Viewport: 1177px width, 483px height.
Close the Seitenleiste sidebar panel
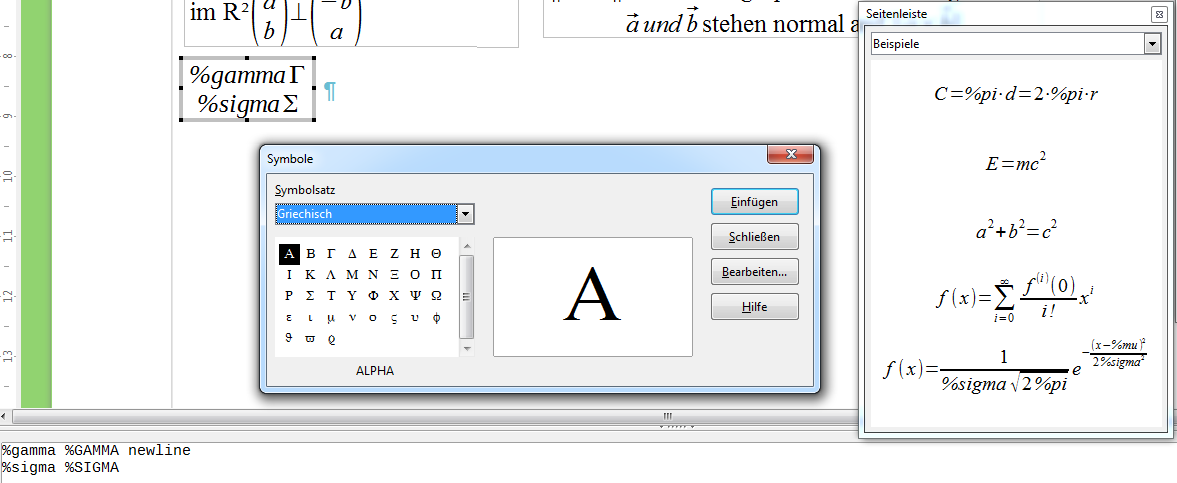pyautogui.click(x=1158, y=14)
